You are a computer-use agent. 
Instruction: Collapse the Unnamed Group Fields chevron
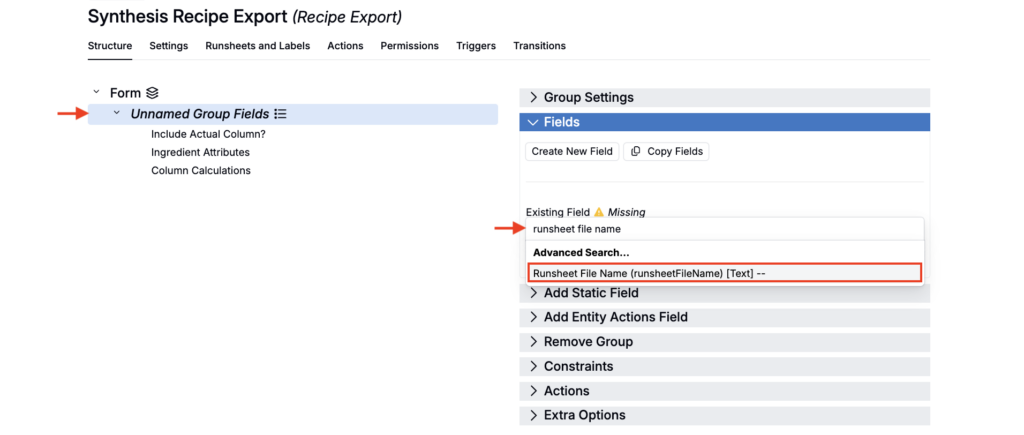[117, 114]
